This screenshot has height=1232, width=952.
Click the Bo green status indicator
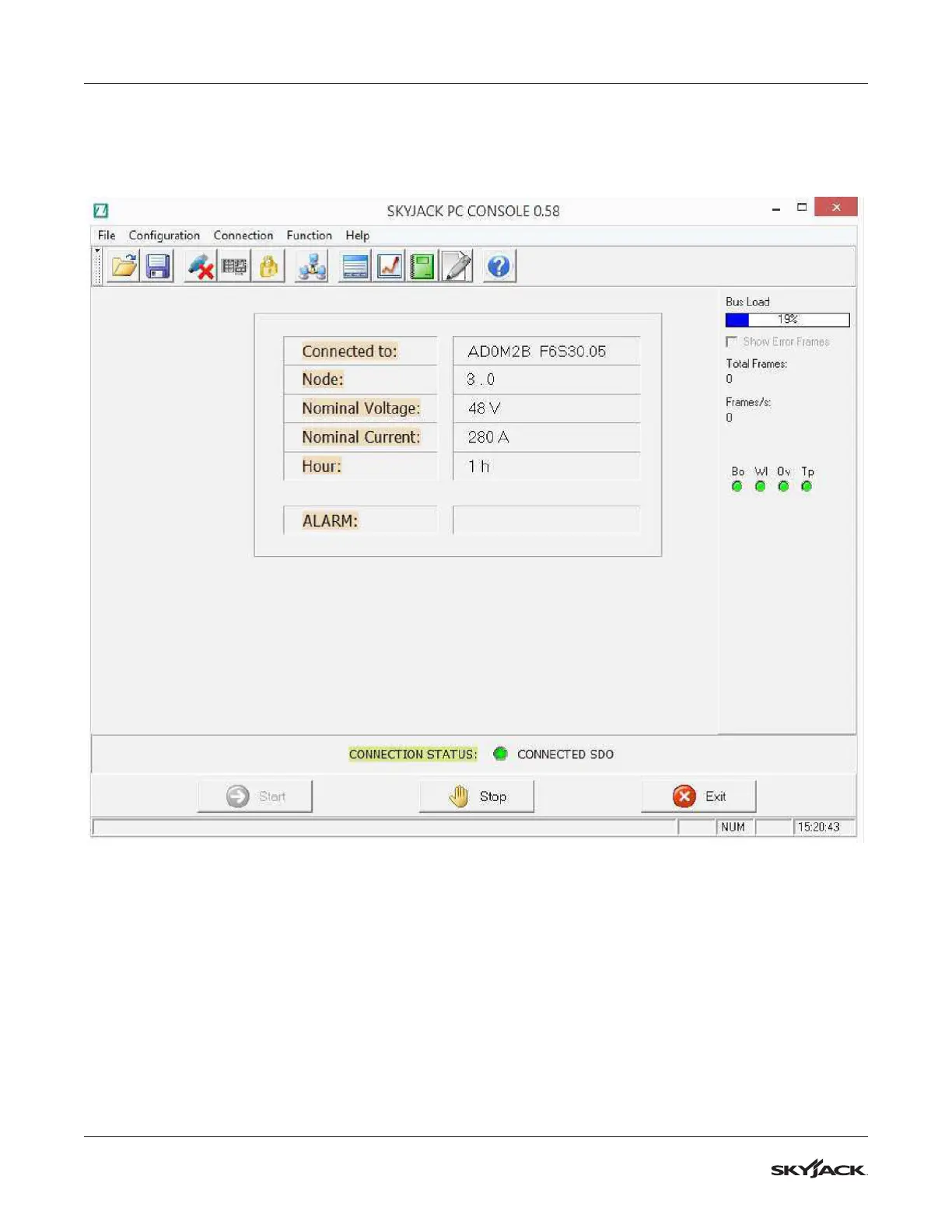coord(737,487)
